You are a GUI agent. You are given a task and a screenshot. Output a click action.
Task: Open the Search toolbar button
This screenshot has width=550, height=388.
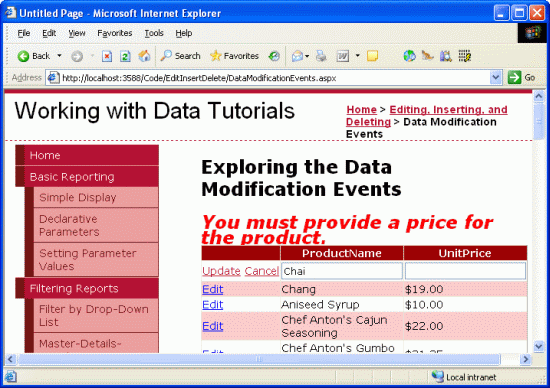pos(180,56)
